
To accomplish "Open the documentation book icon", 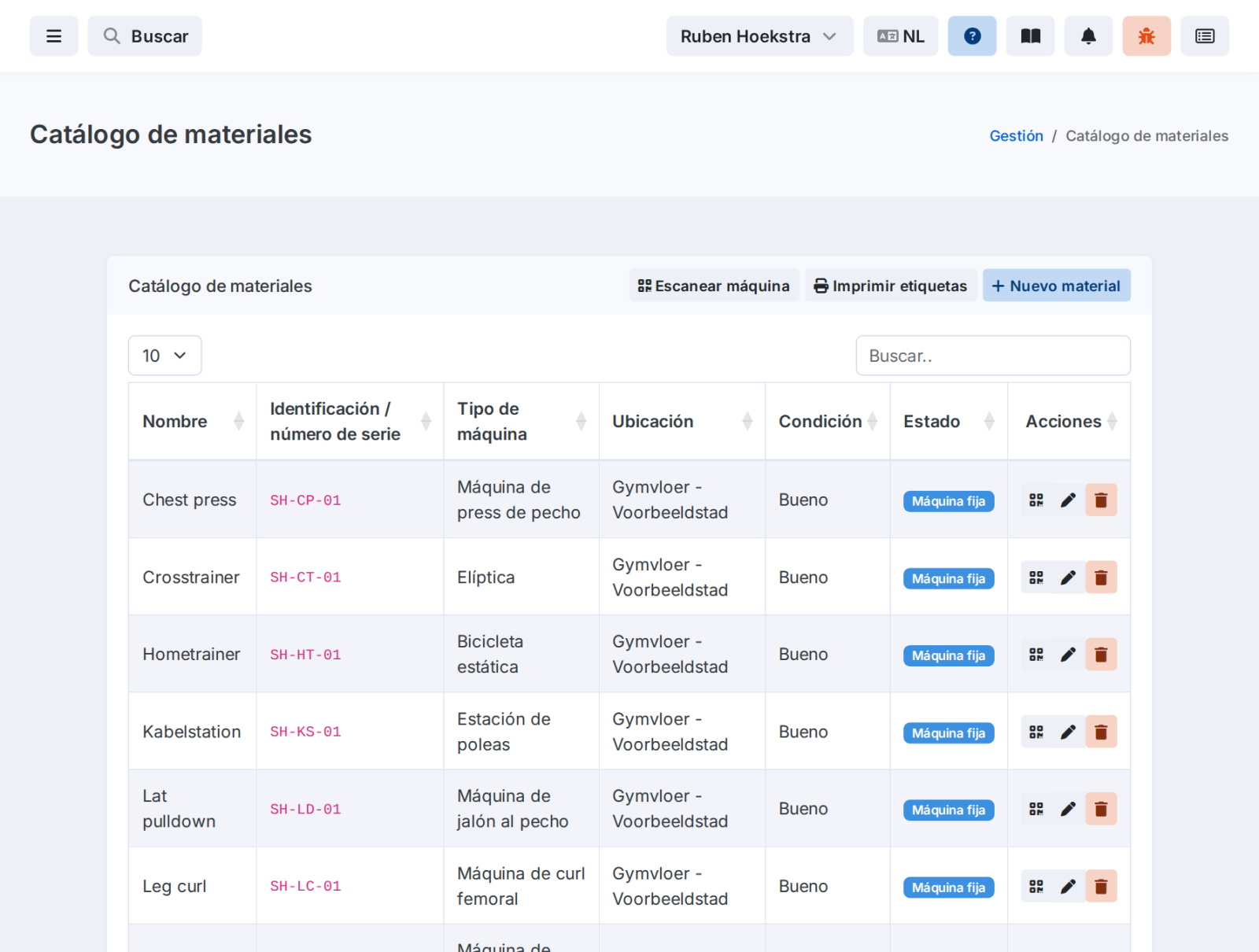I will click(1030, 36).
